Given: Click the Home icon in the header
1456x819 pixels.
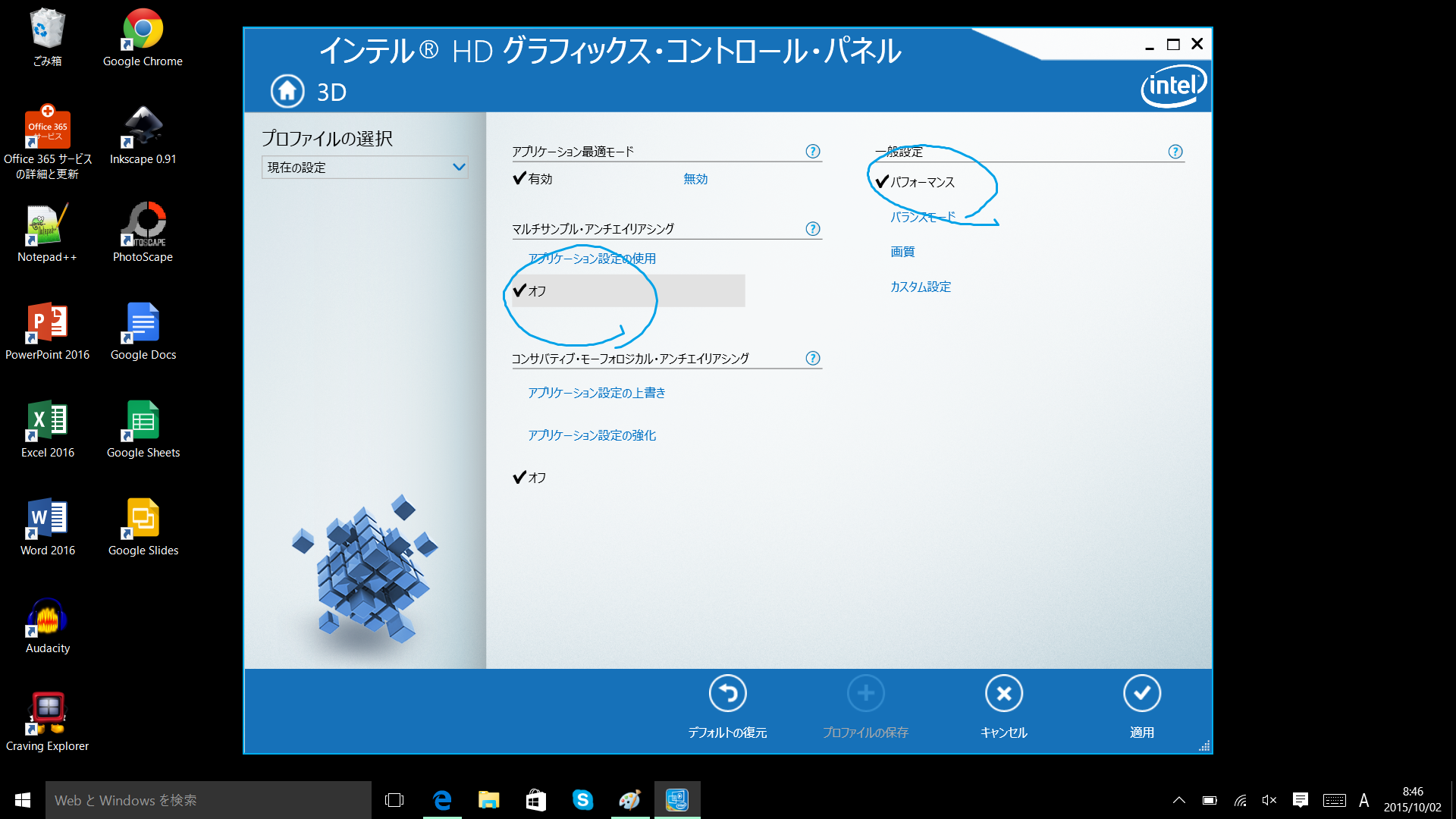Looking at the screenshot, I should pyautogui.click(x=287, y=91).
